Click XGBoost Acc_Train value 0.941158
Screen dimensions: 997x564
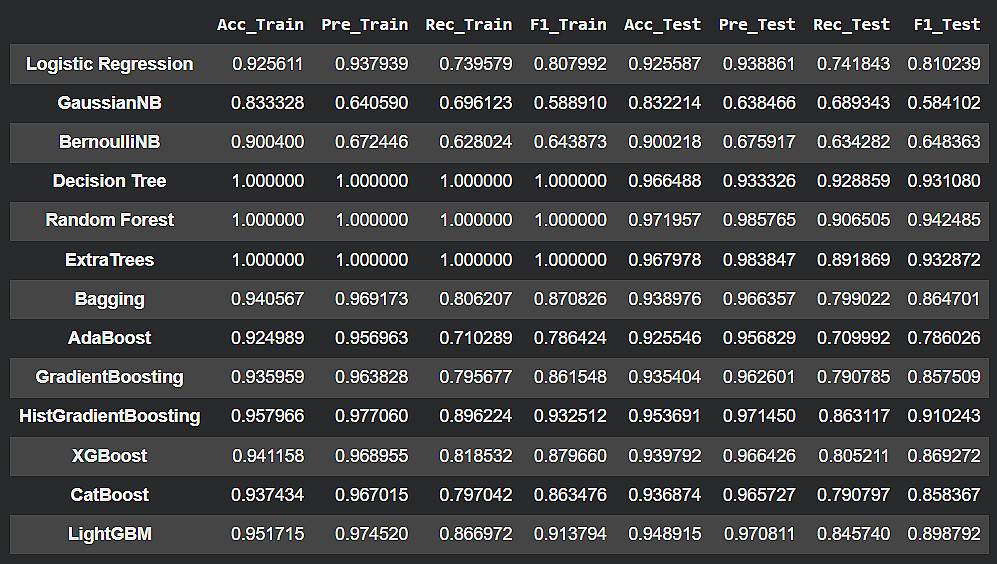point(268,456)
